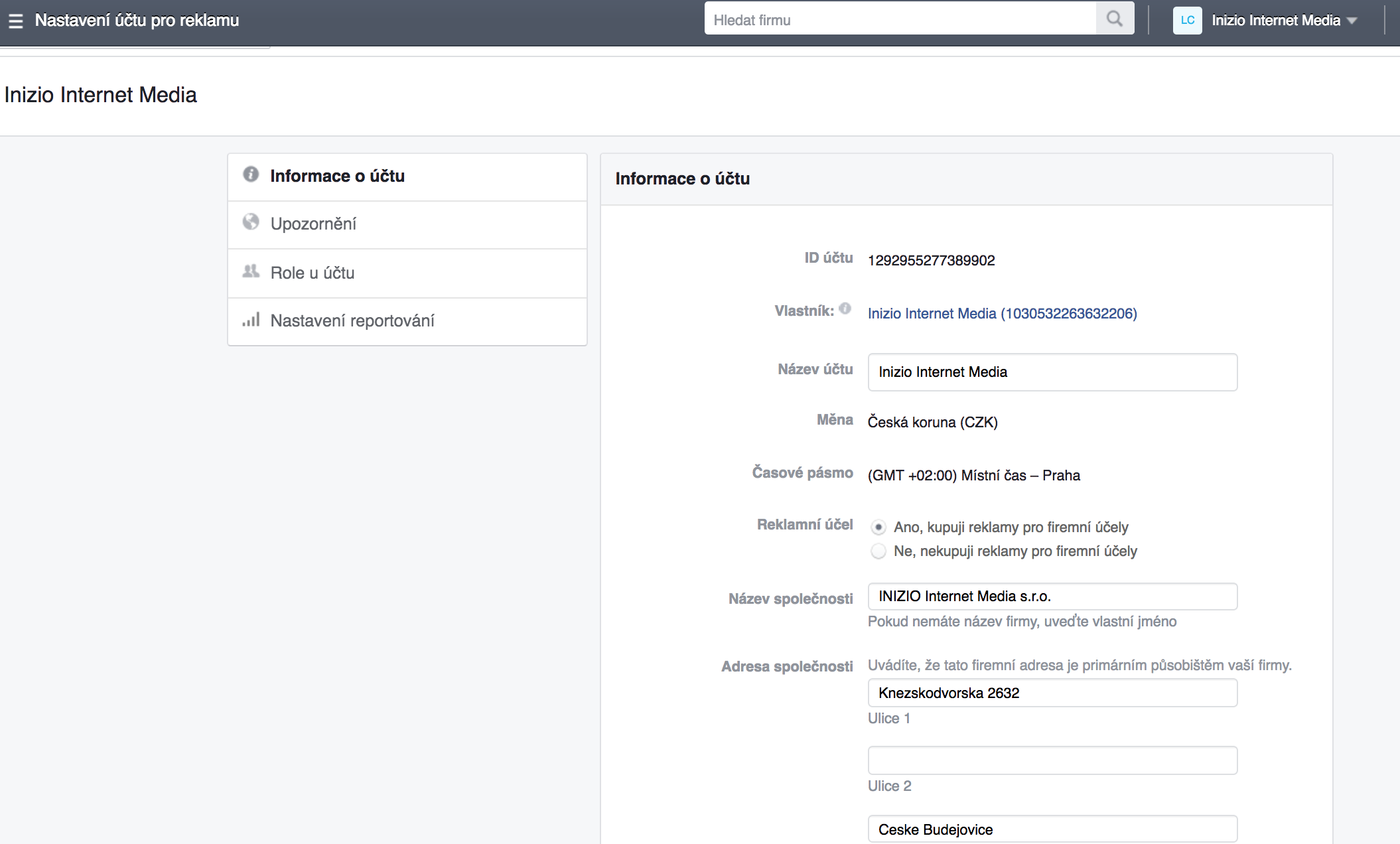
Task: Click the Inizio Internet Media account name in header
Action: [1276, 21]
